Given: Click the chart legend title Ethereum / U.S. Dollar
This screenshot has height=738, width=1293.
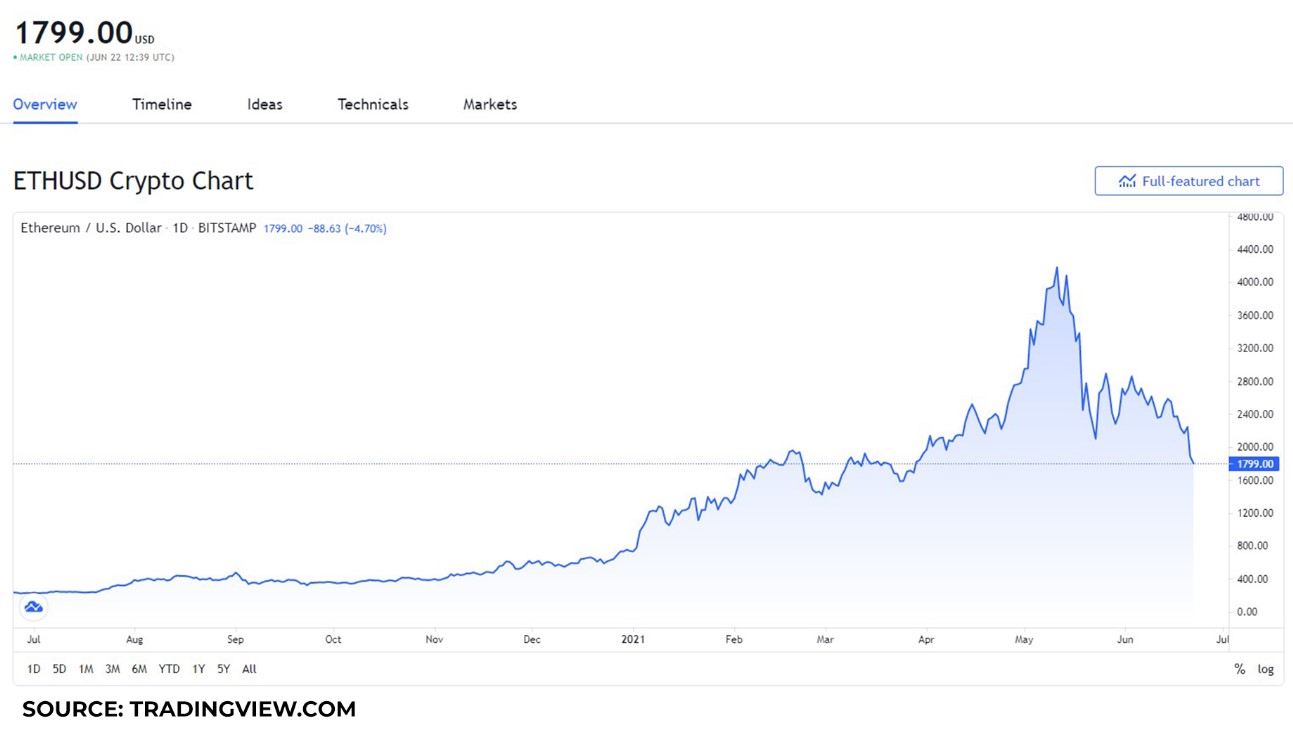Looking at the screenshot, I should coord(91,228).
